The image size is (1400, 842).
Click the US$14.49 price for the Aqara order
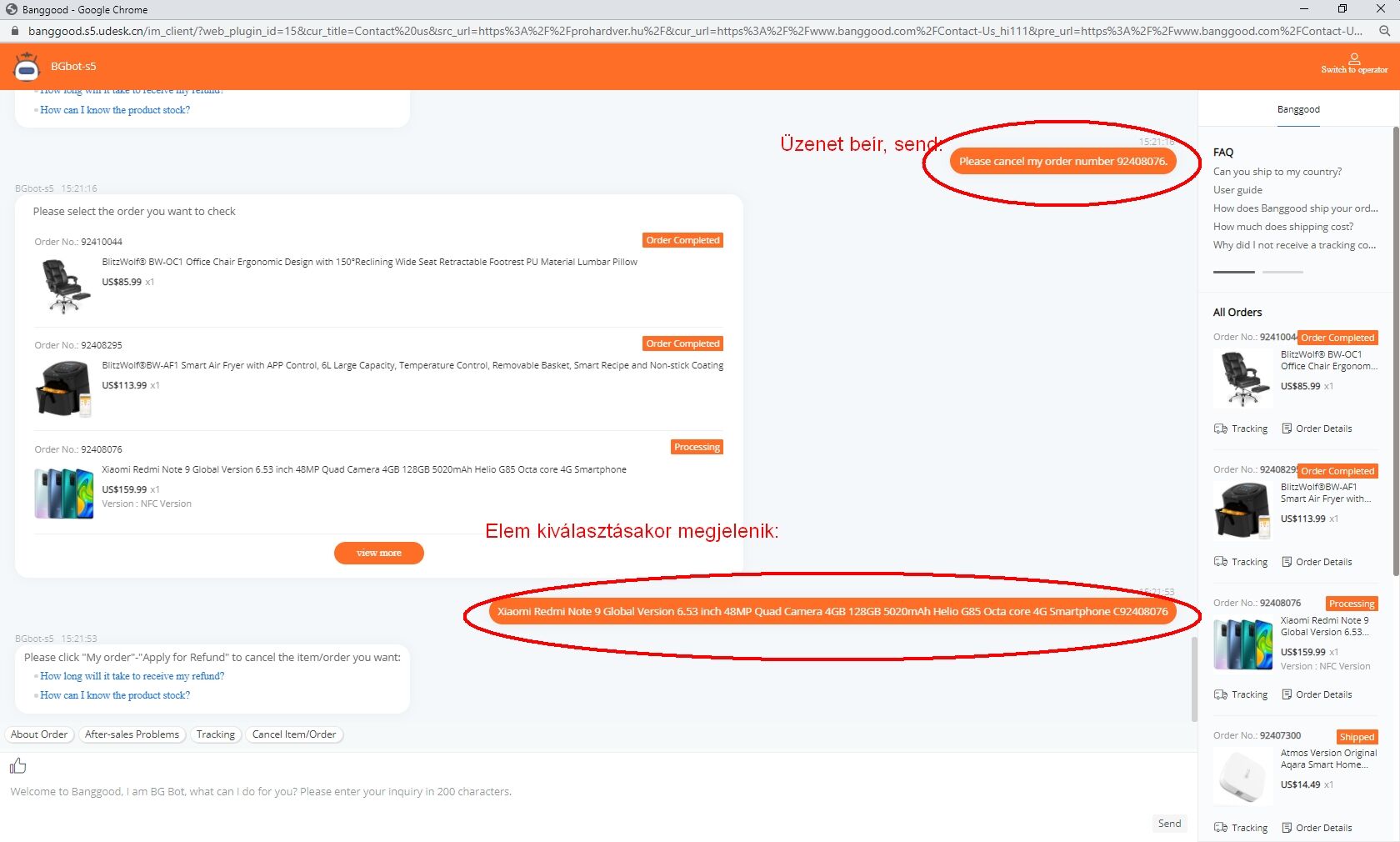tap(1301, 784)
